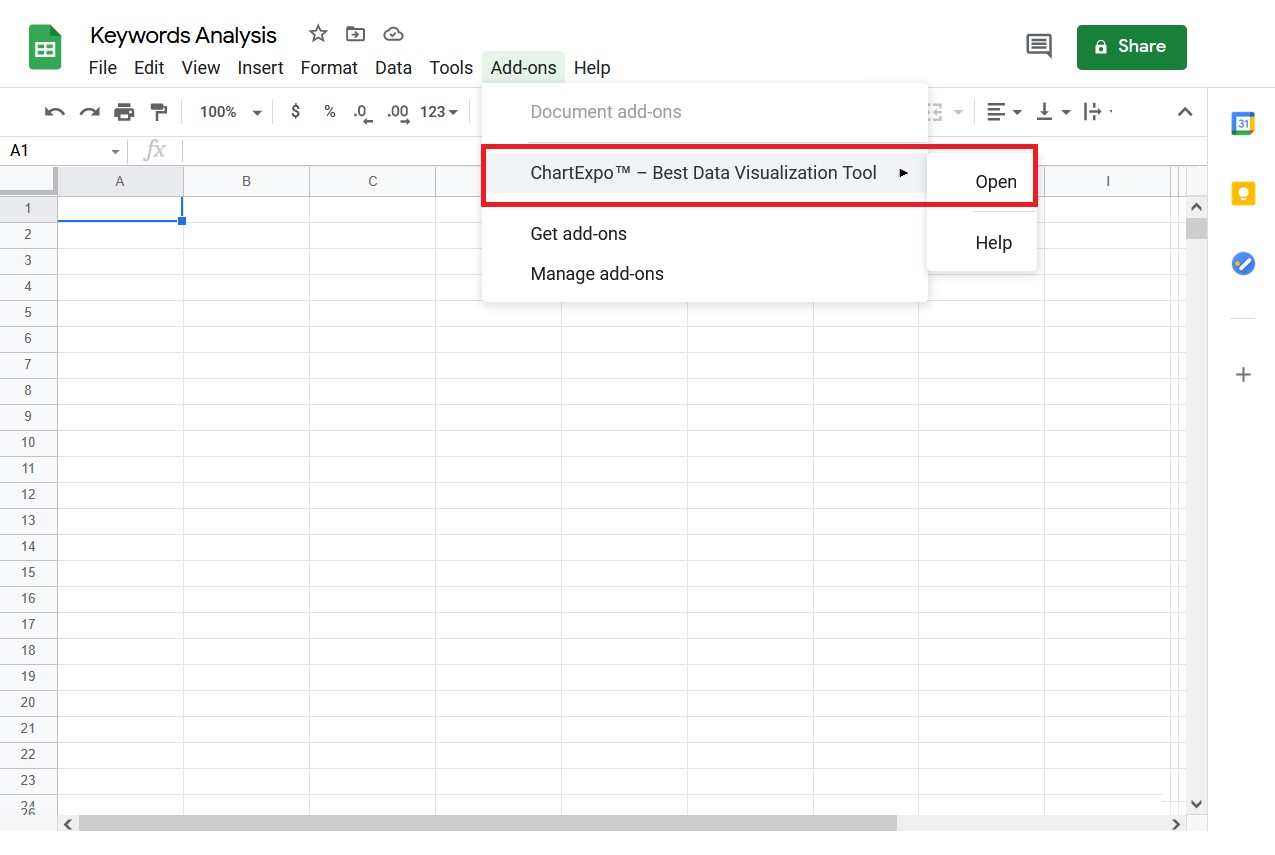Viewport: 1275px width, 855px height.
Task: Print the spreadsheet via printer icon
Action: pyautogui.click(x=124, y=112)
